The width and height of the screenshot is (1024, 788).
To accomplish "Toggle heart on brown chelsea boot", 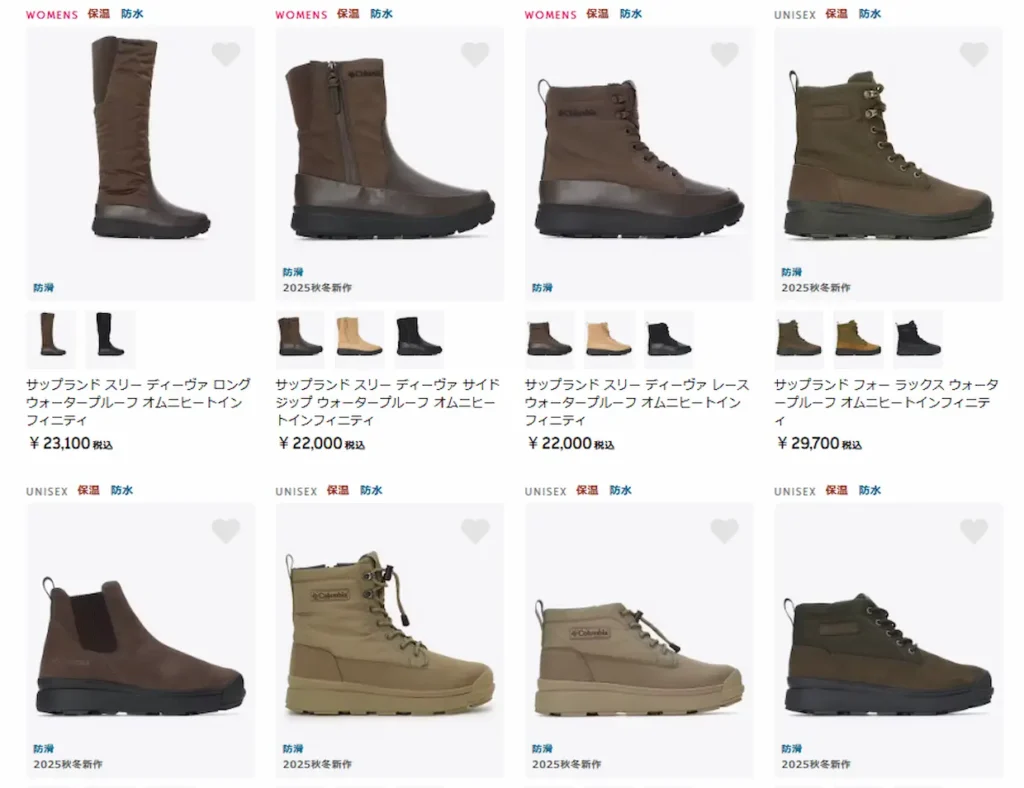I will click(226, 531).
